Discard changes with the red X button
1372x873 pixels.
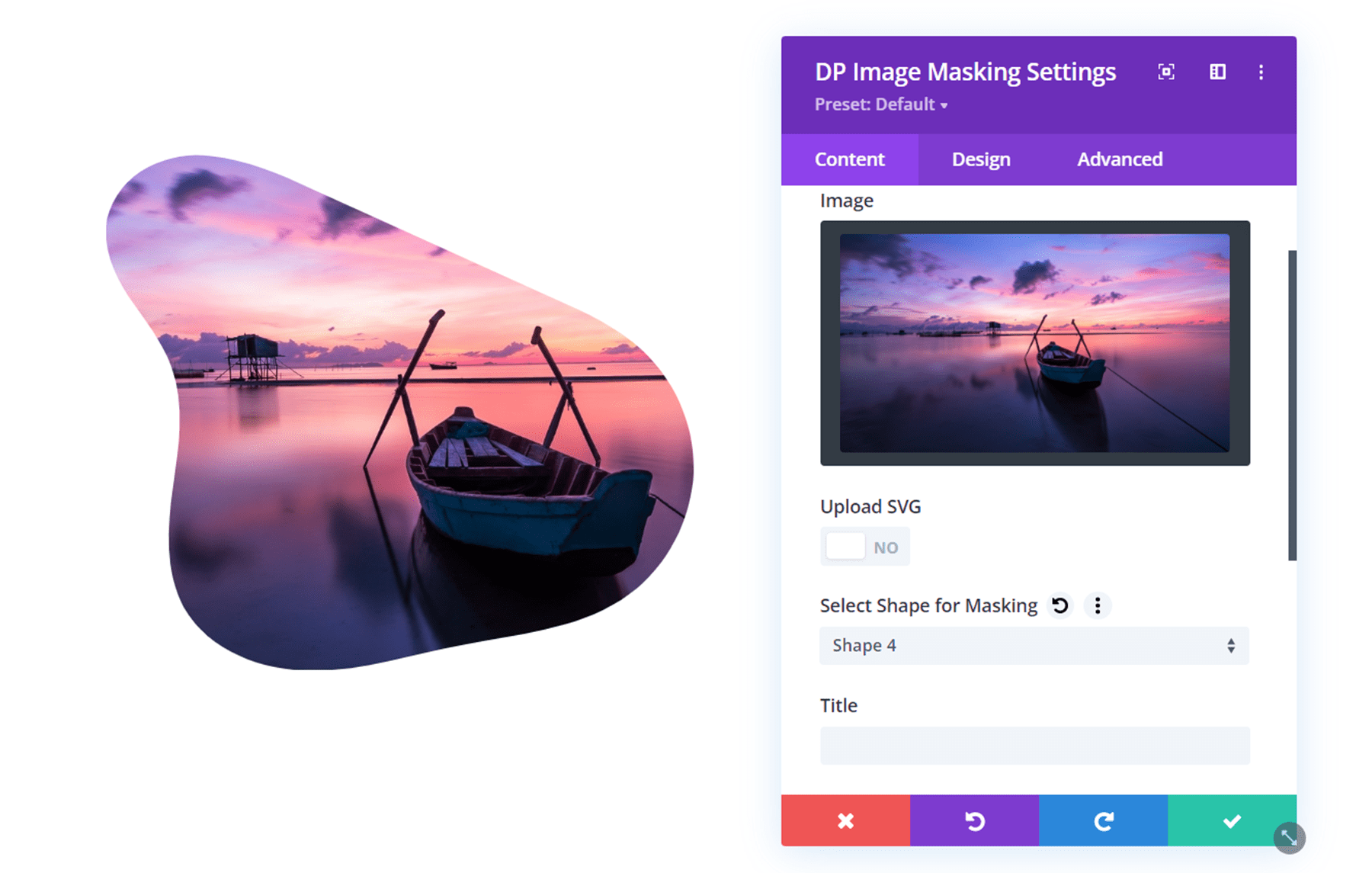pos(845,821)
